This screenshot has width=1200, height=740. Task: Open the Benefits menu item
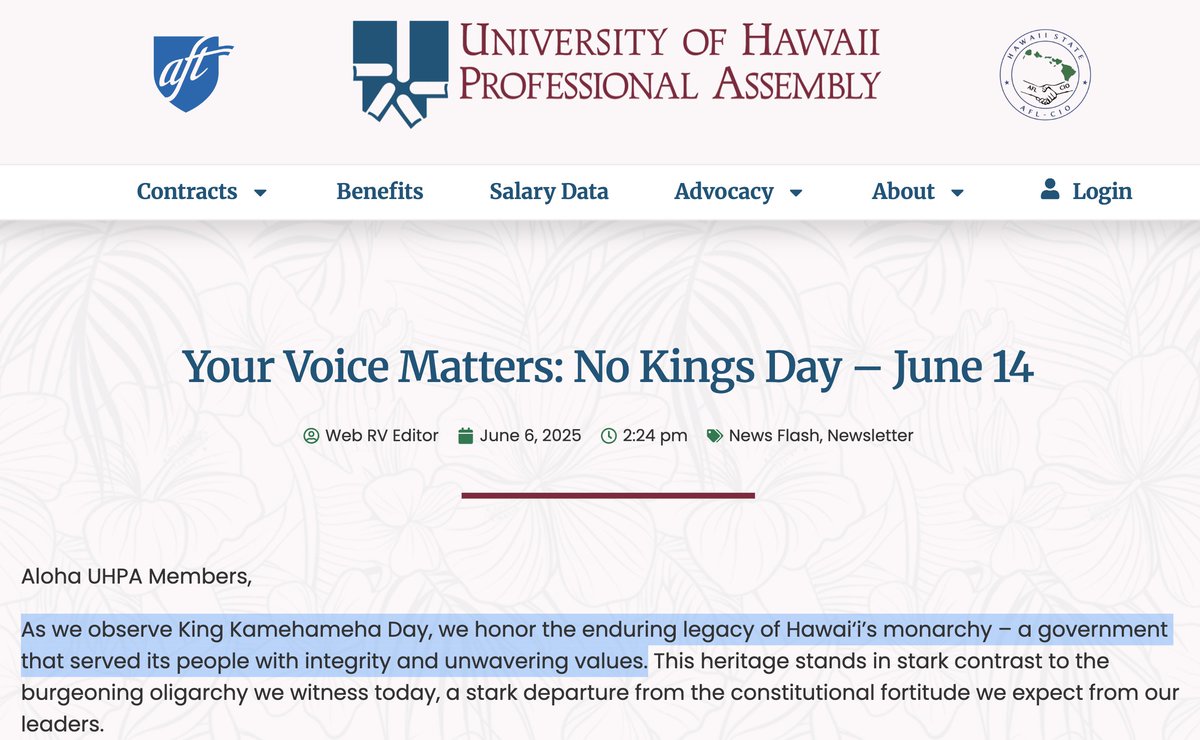(380, 191)
